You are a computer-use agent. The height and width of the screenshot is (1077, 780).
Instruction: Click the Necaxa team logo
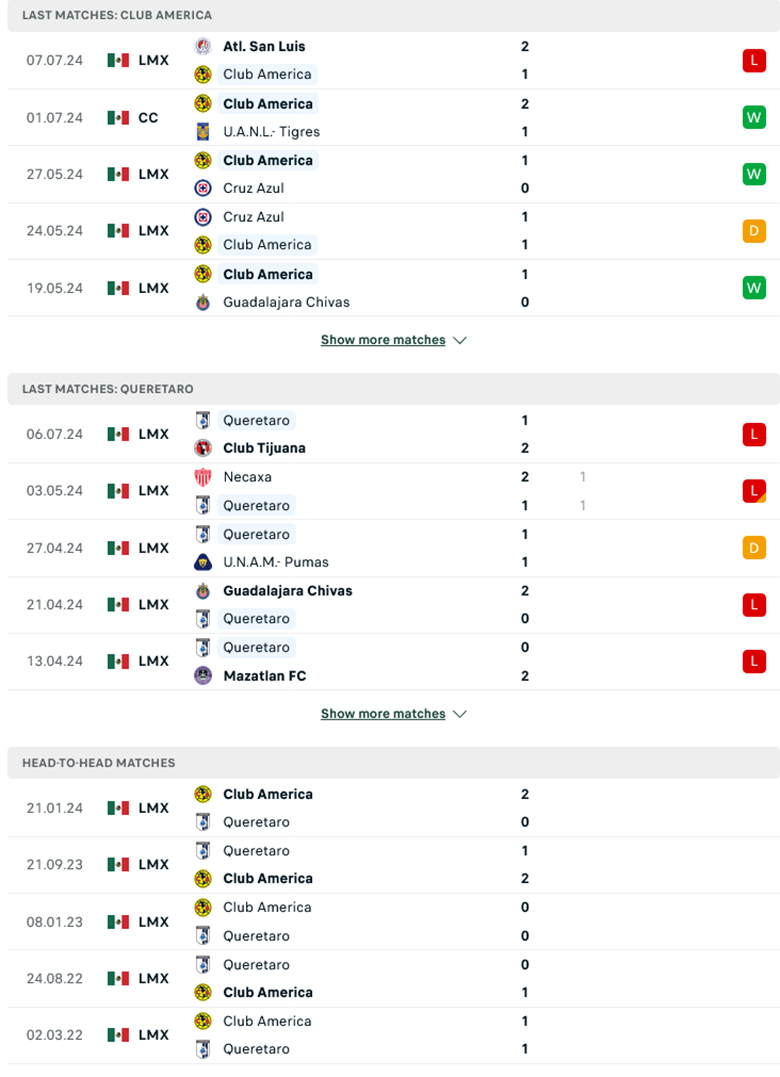[203, 477]
